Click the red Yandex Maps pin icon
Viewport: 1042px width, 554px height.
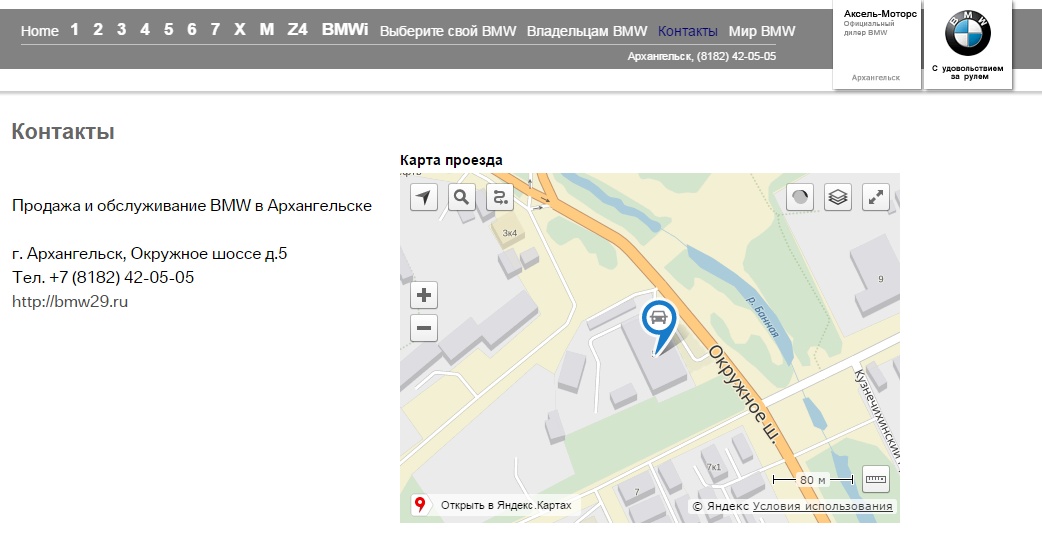click(420, 505)
